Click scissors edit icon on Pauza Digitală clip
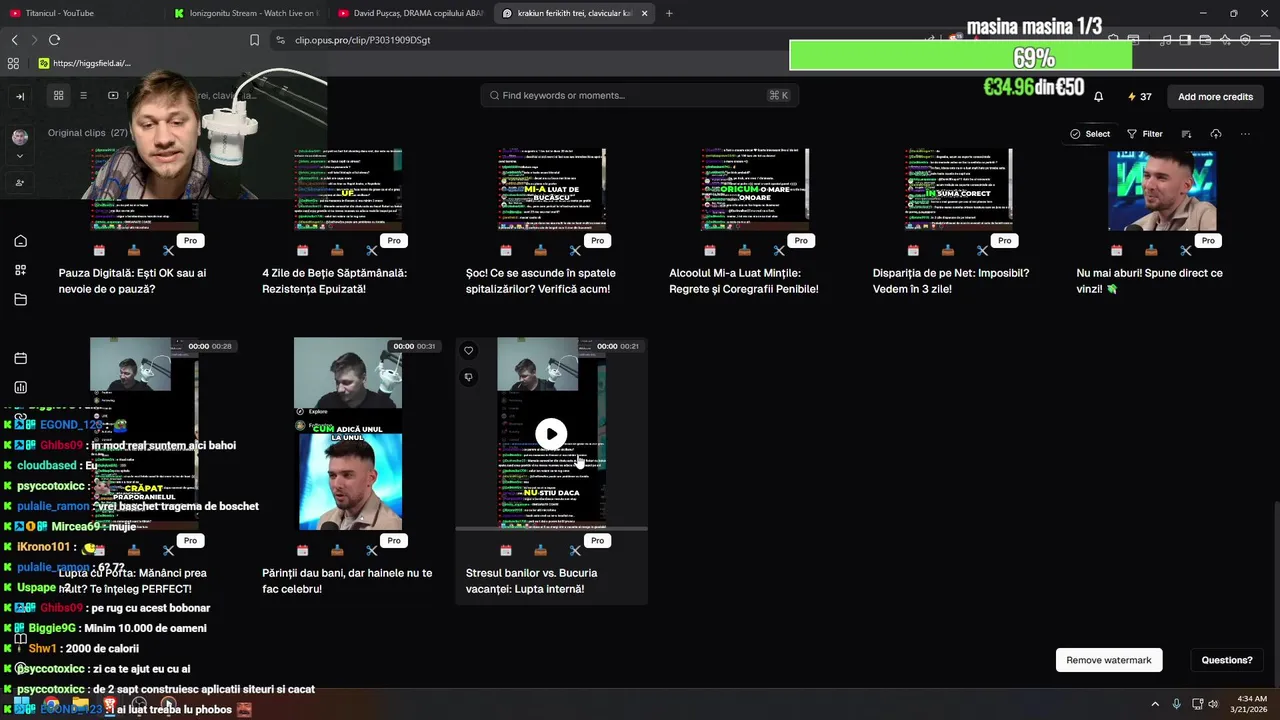This screenshot has width=1280, height=720. click(168, 250)
